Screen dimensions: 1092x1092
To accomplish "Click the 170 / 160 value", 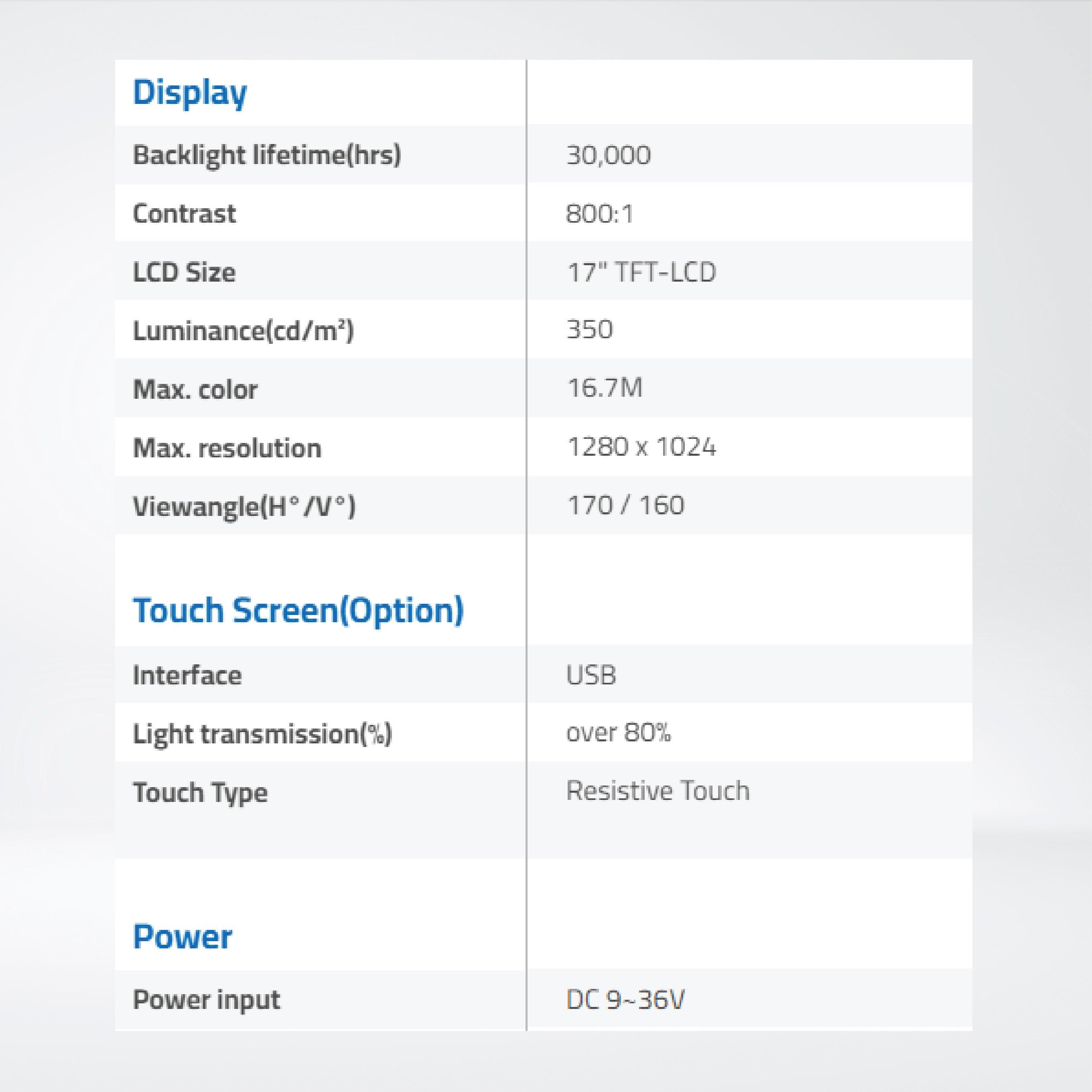I will pyautogui.click(x=626, y=505).
